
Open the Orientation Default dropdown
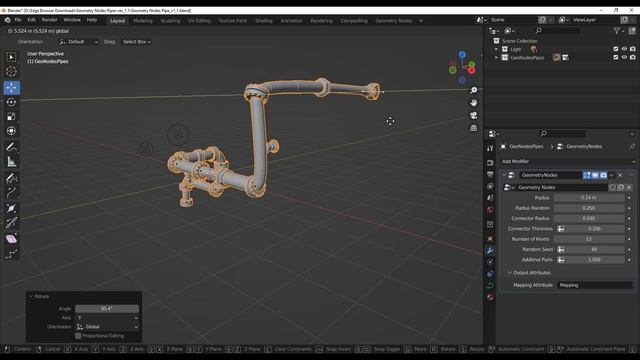pyautogui.click(x=79, y=42)
